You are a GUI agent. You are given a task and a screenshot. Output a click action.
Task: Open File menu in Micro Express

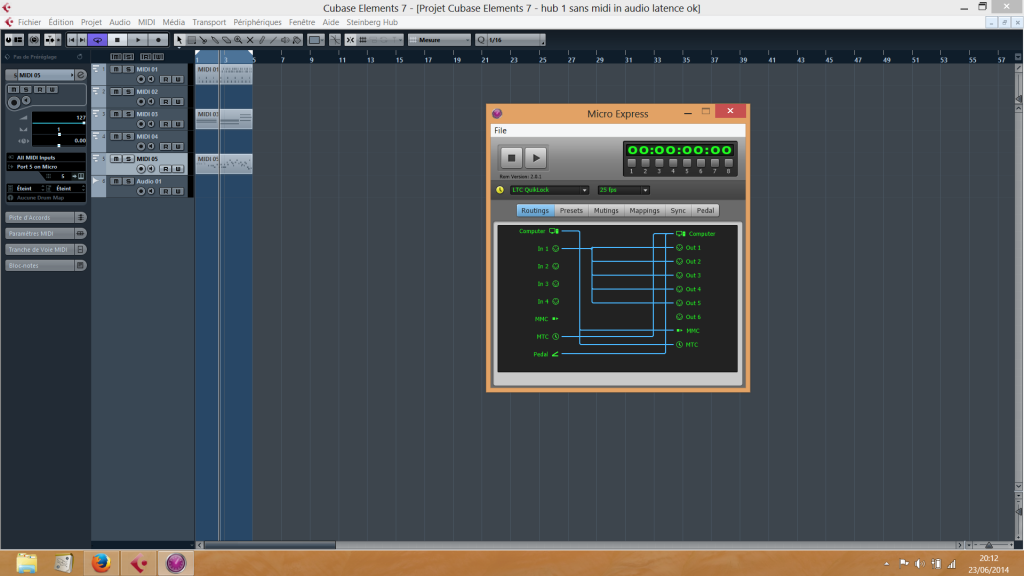500,131
